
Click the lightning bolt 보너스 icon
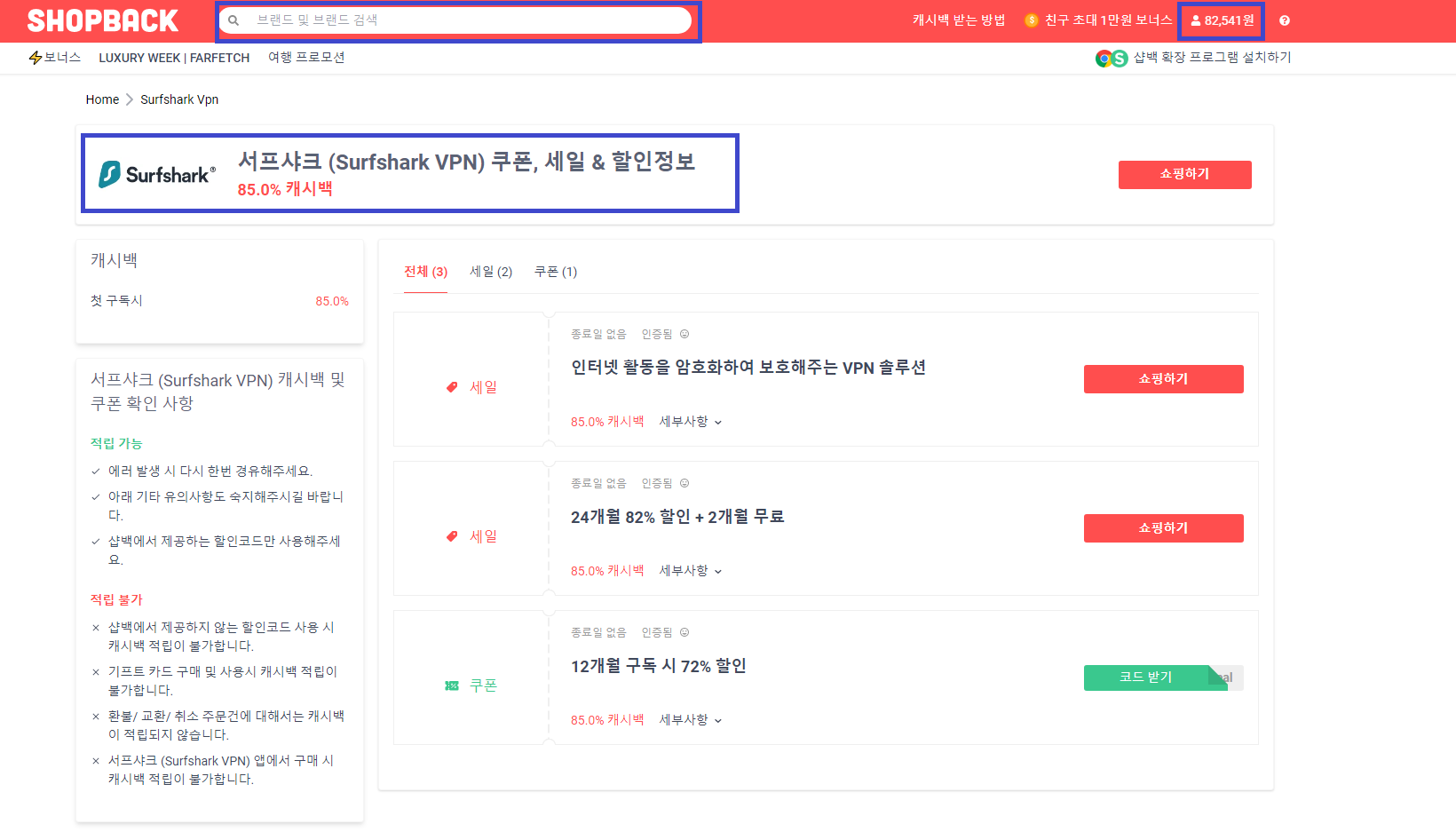tap(36, 58)
